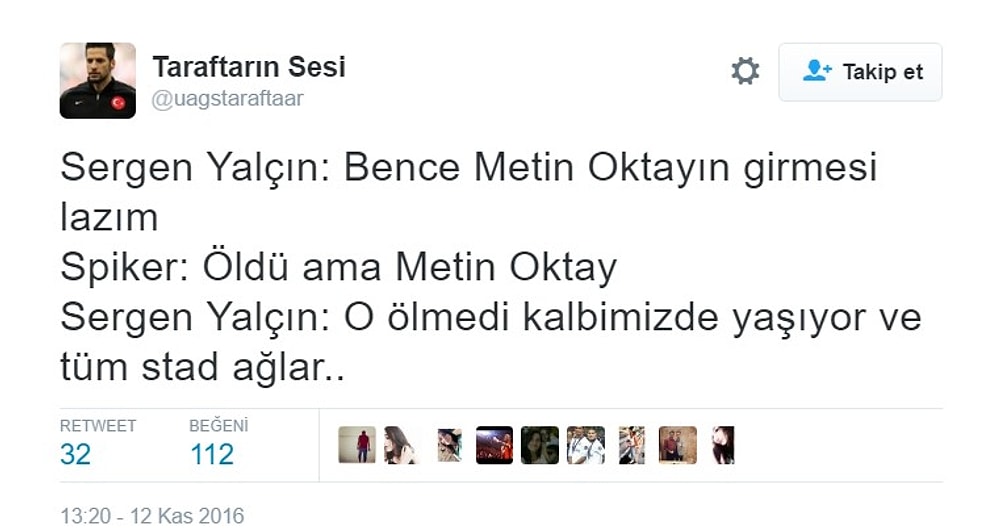Click the dark green-tinted couple avatar
The image size is (996, 532).
click(540, 445)
